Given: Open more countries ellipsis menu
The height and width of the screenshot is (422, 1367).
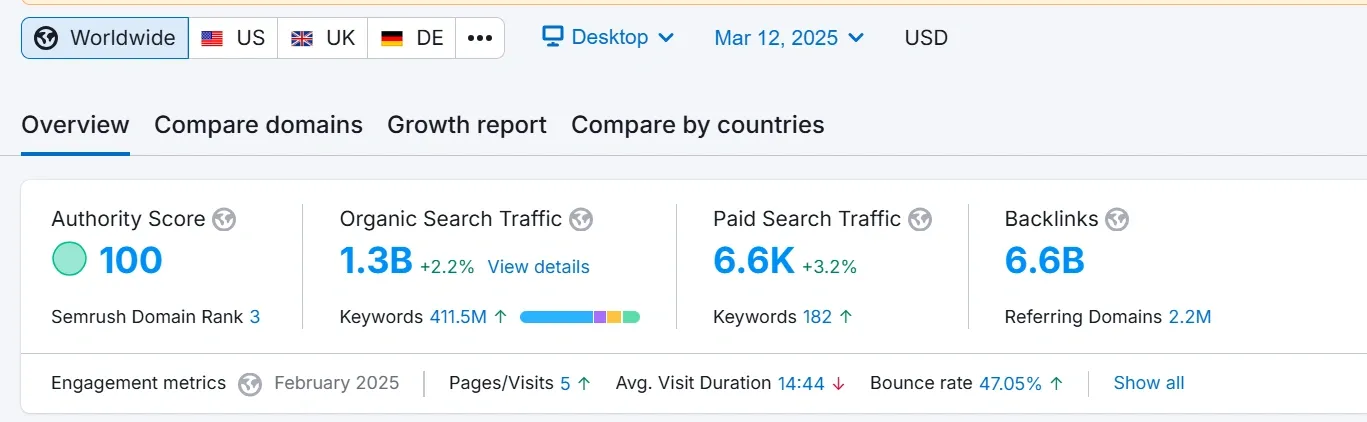Looking at the screenshot, I should coord(480,38).
